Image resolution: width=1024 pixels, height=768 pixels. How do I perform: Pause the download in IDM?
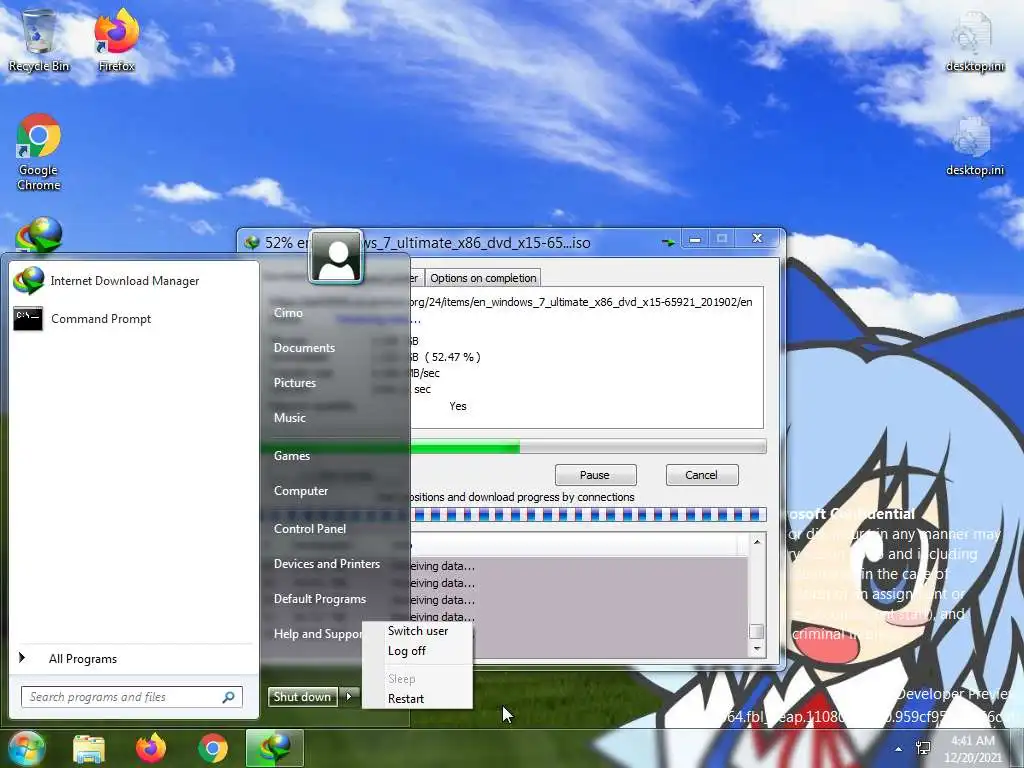pyautogui.click(x=595, y=475)
